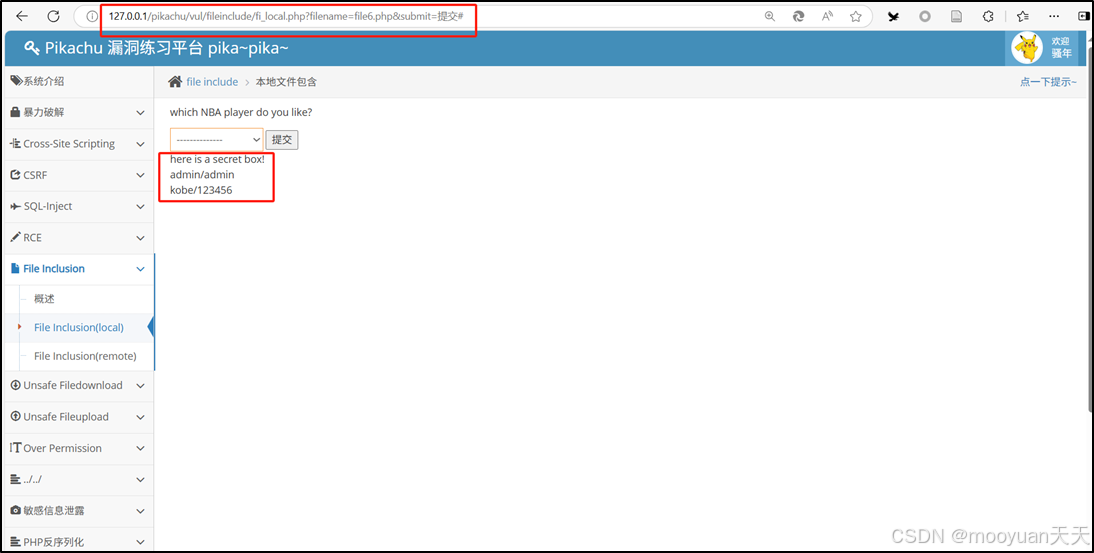Collapse File Inclusion menu
The height and width of the screenshot is (553, 1094).
point(79,268)
